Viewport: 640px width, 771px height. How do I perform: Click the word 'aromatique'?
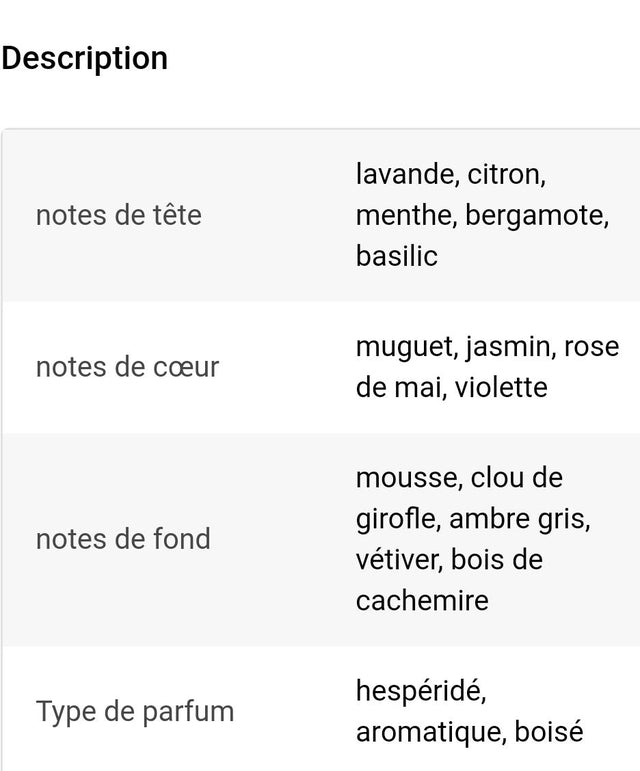[x=430, y=731]
